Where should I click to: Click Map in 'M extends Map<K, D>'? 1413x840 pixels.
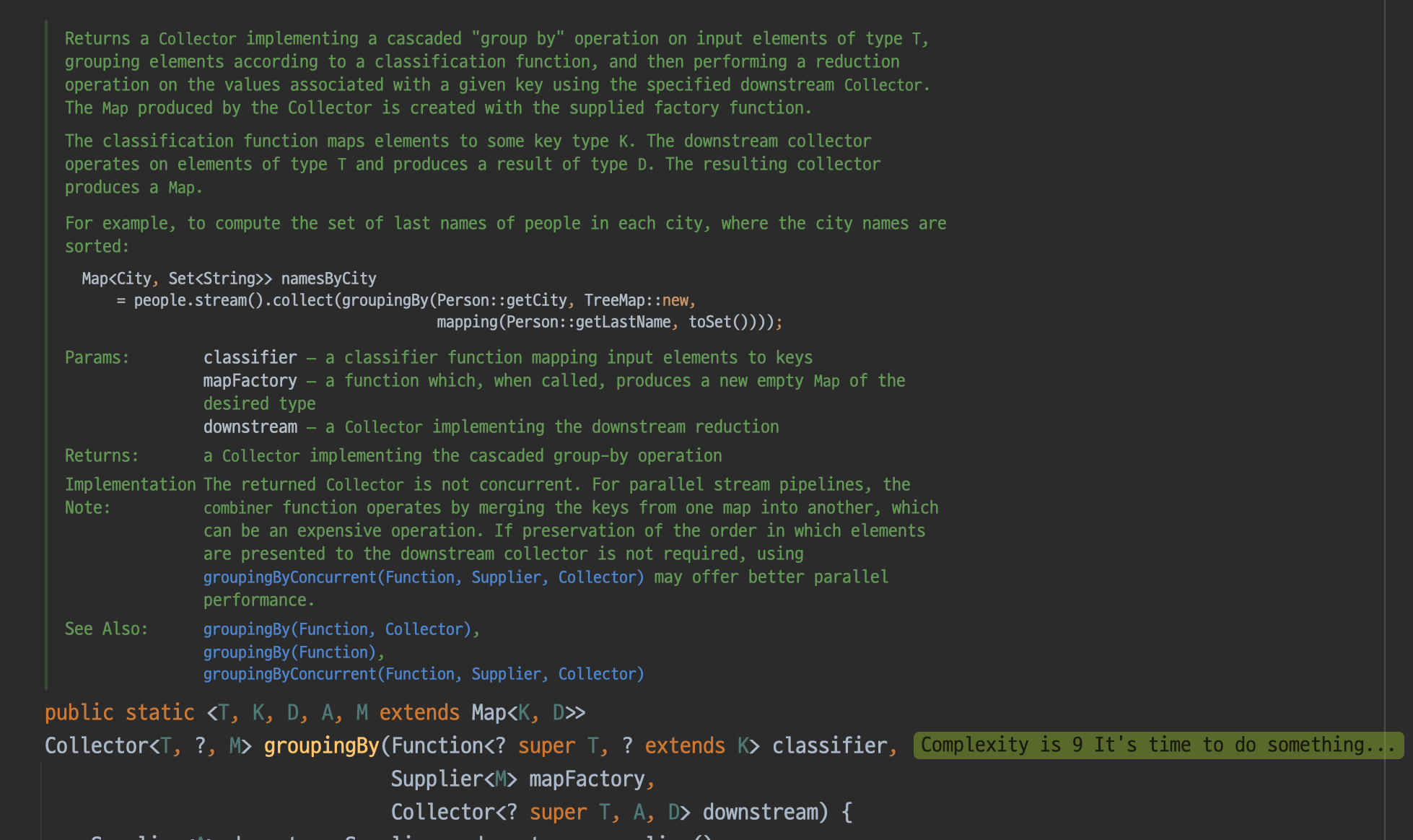489,712
